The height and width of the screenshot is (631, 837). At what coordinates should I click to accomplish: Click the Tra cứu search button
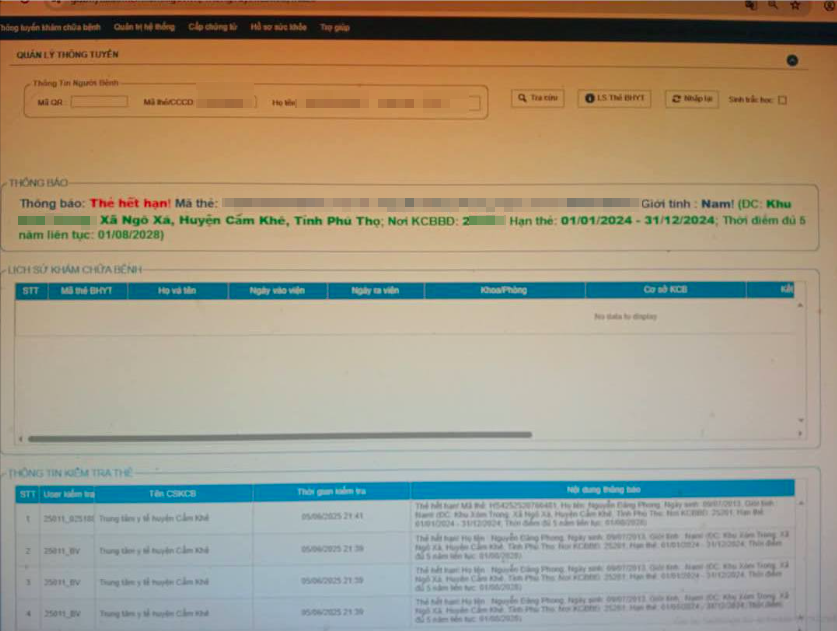click(x=538, y=98)
